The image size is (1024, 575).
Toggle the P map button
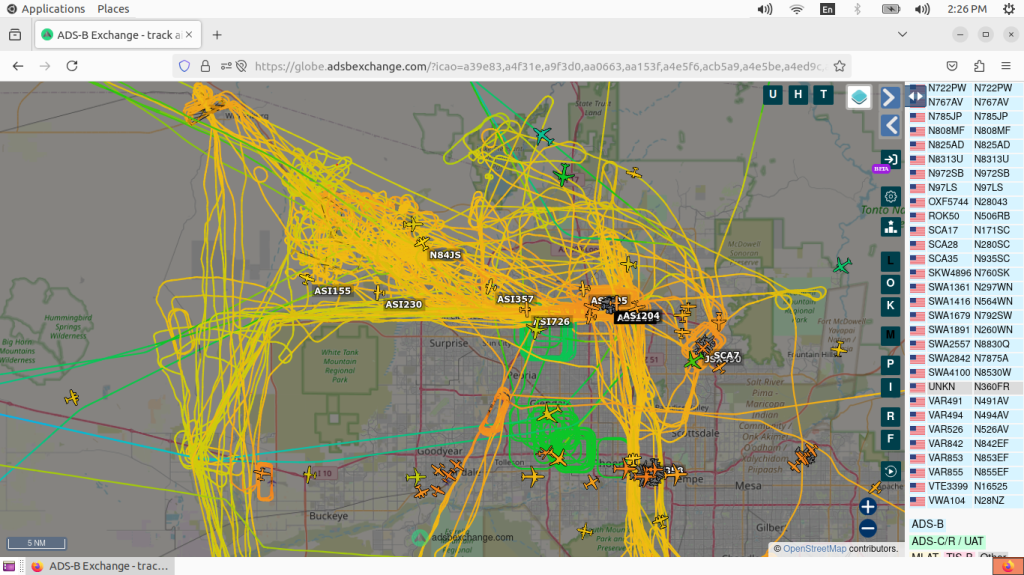pyautogui.click(x=890, y=365)
